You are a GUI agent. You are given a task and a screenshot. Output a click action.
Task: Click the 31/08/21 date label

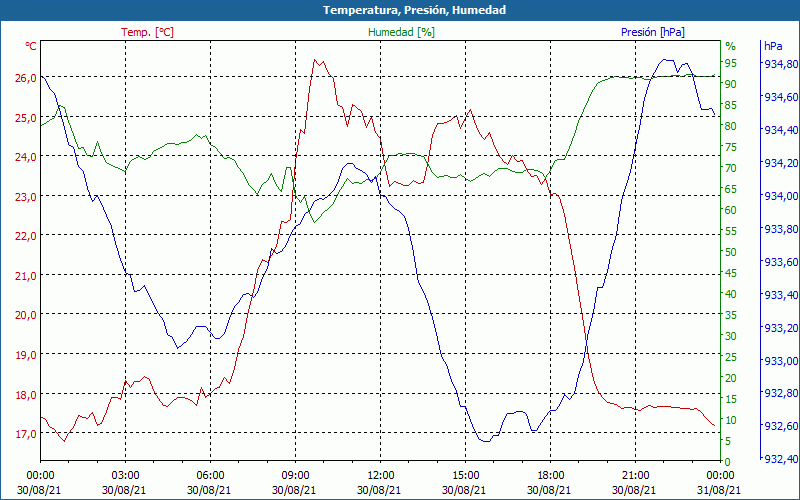point(719,490)
